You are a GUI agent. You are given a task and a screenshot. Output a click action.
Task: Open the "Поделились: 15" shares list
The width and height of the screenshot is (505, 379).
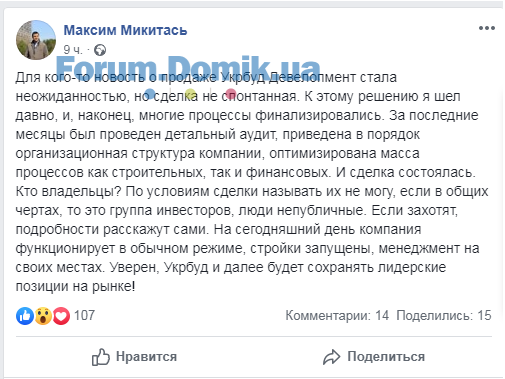pyautogui.click(x=444, y=315)
